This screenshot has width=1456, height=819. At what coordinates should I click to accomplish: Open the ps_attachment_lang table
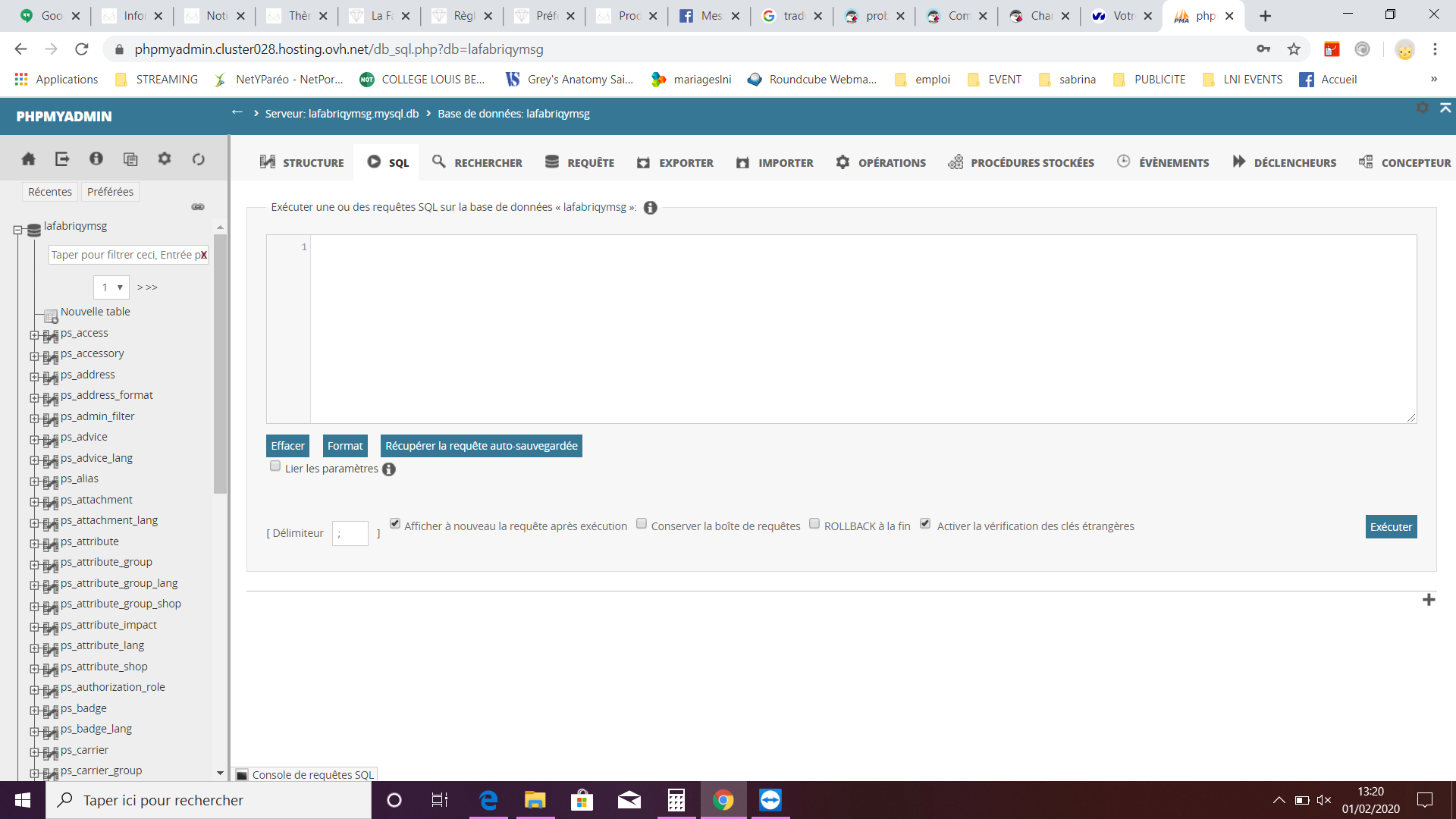[x=109, y=520]
